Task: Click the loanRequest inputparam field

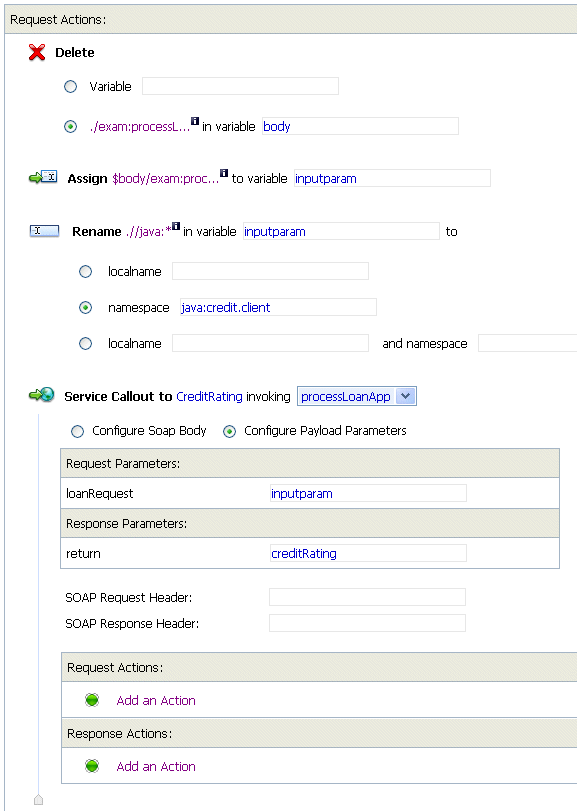Action: click(x=368, y=493)
